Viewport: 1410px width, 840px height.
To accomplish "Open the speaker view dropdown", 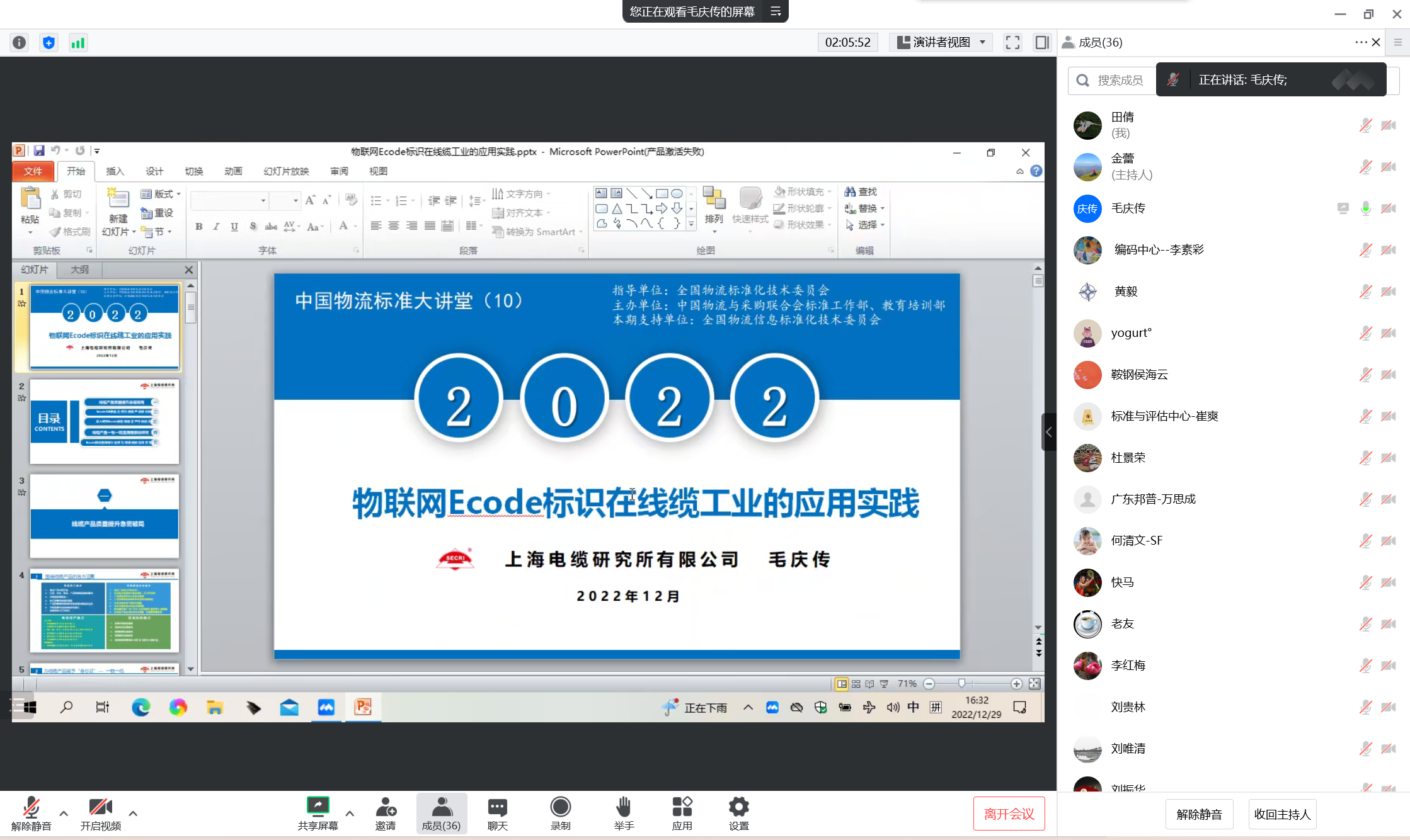I will (x=941, y=43).
